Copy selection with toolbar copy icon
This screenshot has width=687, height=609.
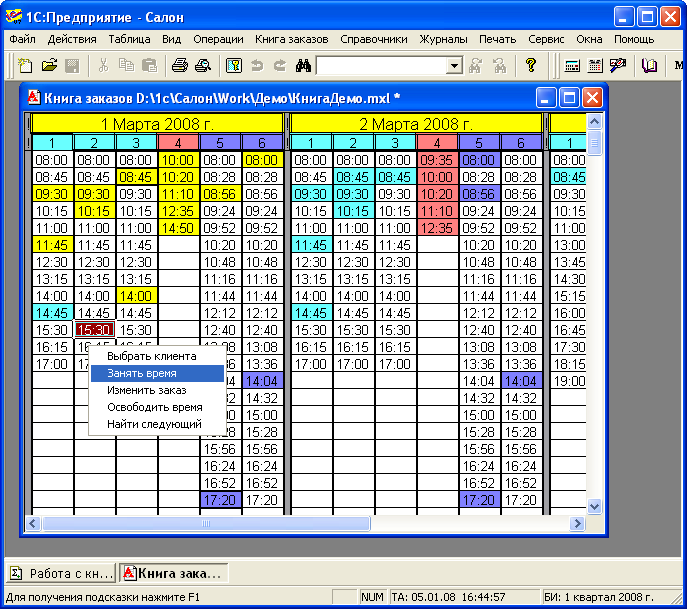[127, 66]
